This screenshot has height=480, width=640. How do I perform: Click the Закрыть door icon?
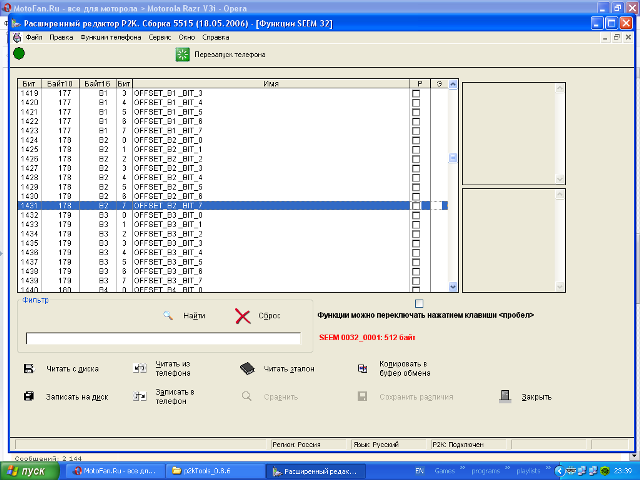[x=505, y=396]
